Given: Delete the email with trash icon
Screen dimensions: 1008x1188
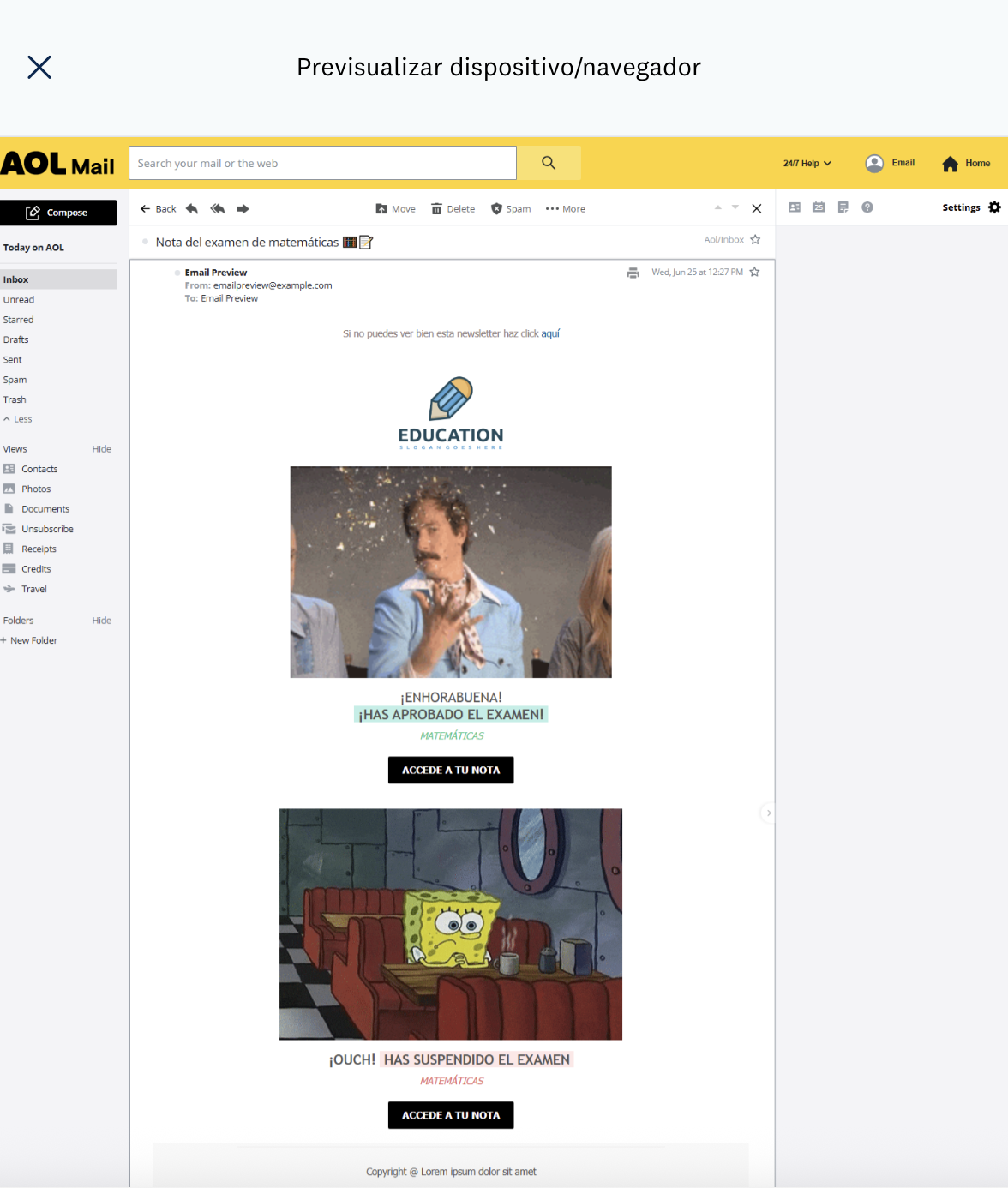Looking at the screenshot, I should click(x=453, y=208).
